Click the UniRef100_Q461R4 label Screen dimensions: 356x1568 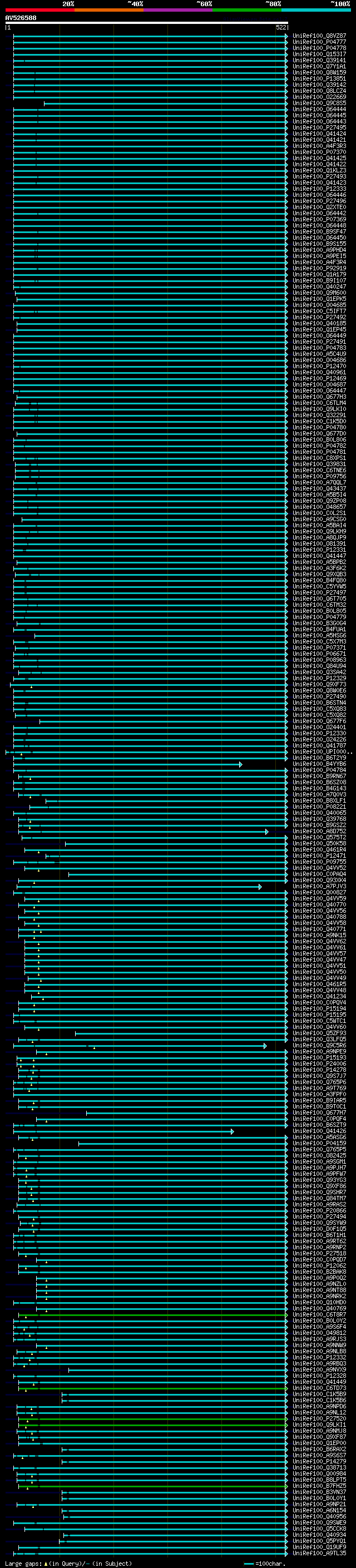[x=319, y=850]
